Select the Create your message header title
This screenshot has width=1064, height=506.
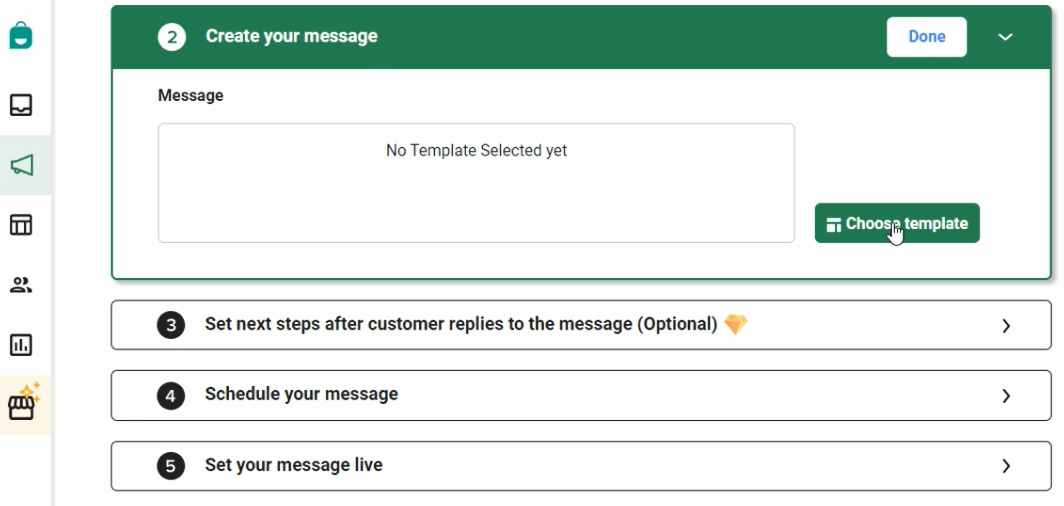click(x=292, y=36)
